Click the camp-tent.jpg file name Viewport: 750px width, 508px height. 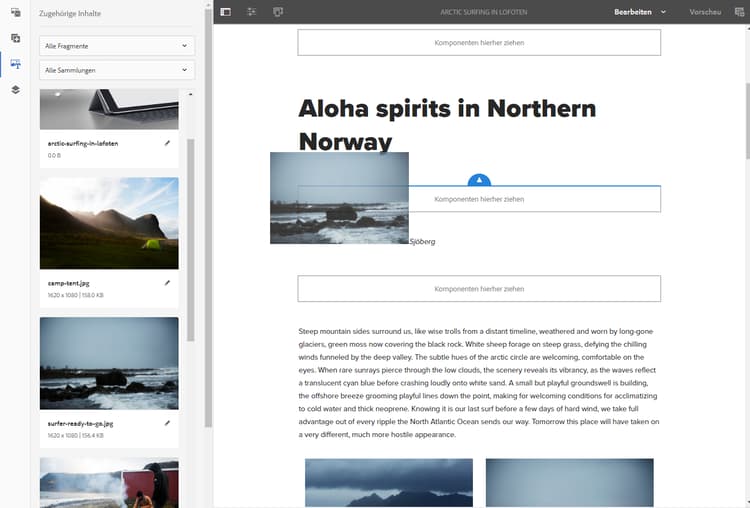coord(68,283)
